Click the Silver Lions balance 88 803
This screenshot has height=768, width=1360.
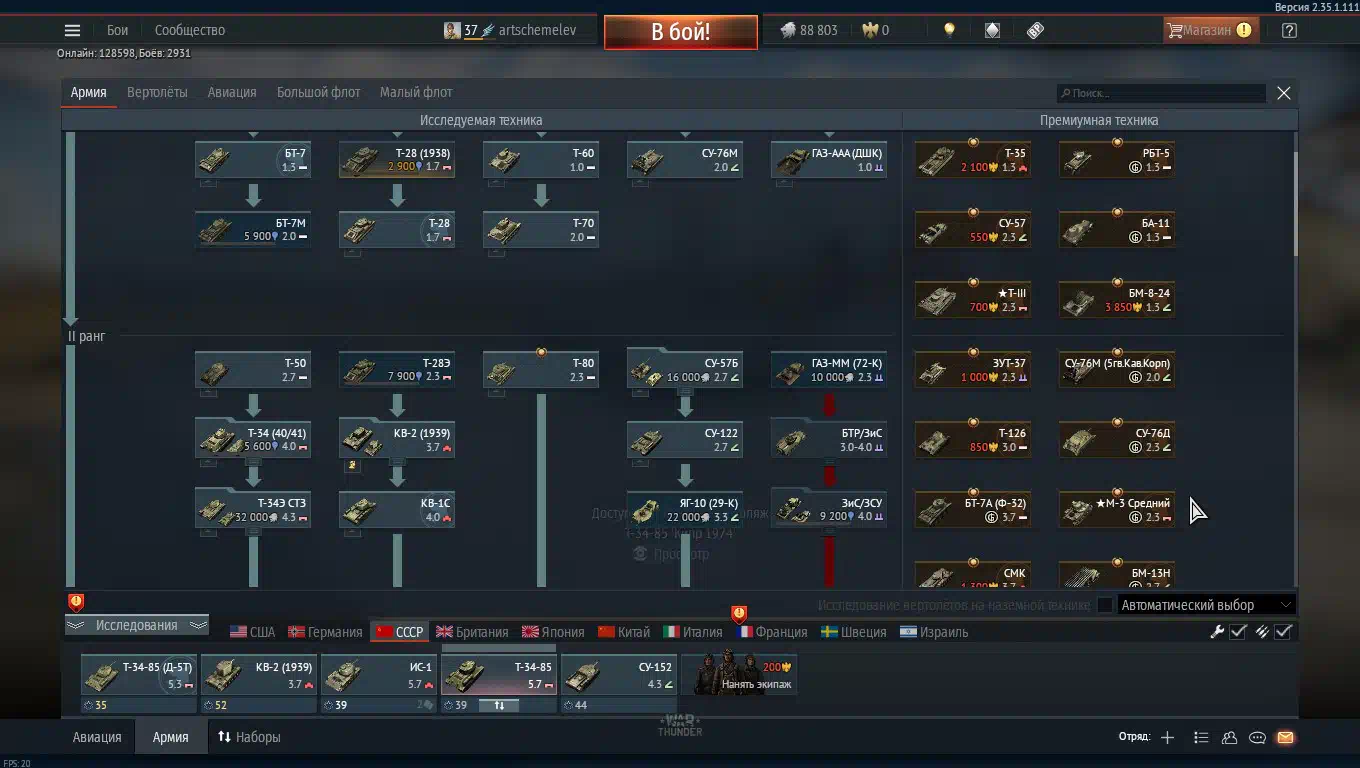(x=808, y=30)
